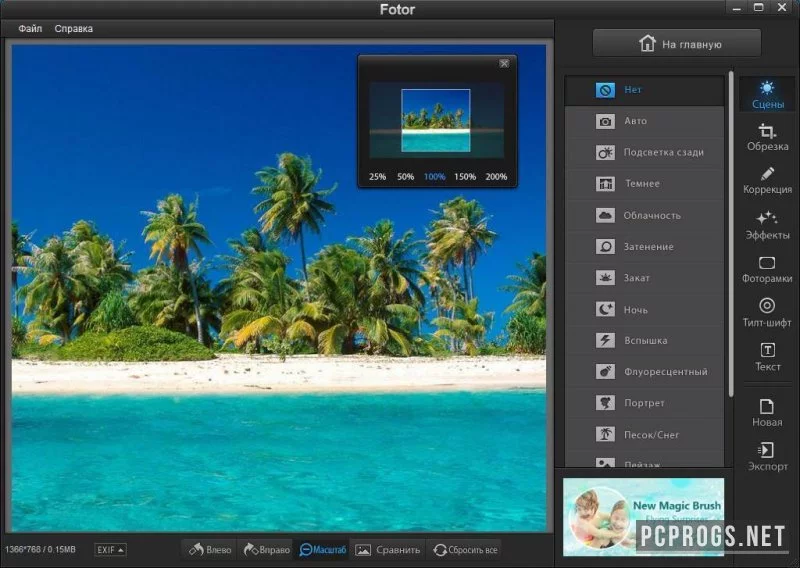The height and width of the screenshot is (568, 800).
Task: Go to 'На главную' home button
Action: pos(677,43)
